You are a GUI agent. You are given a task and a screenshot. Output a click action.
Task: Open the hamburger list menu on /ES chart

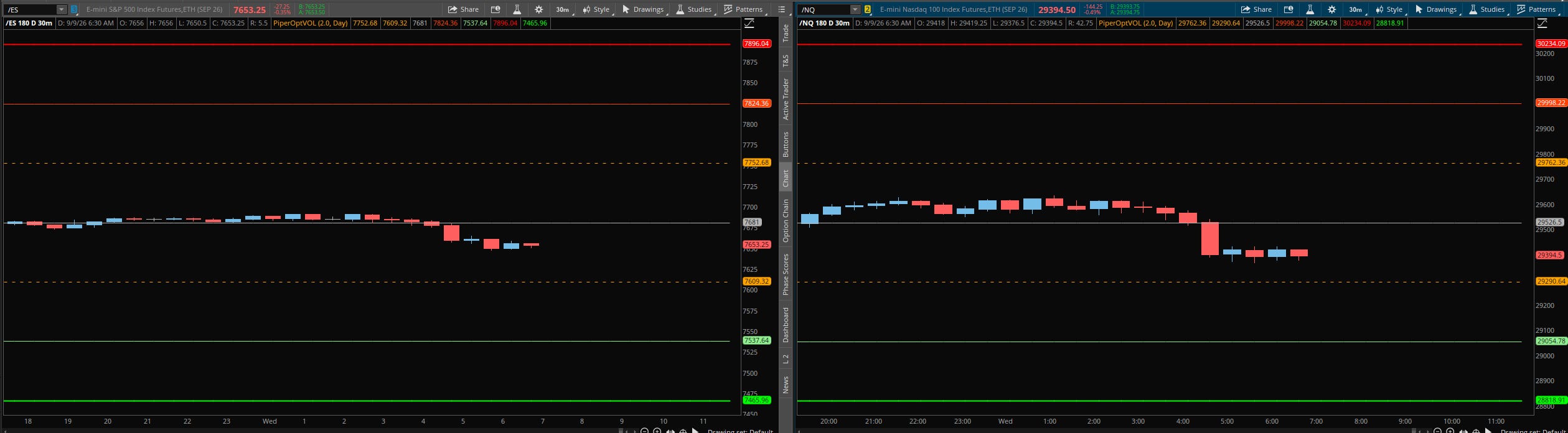pos(782,9)
